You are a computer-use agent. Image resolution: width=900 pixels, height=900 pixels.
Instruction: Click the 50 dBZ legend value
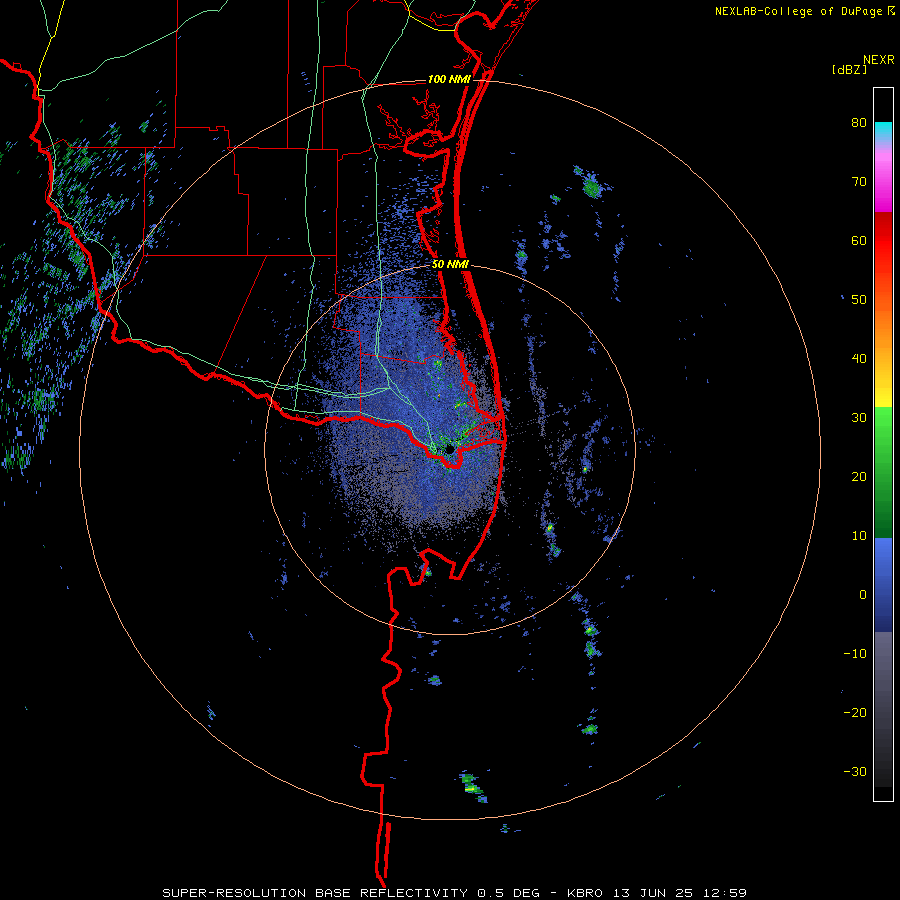[859, 300]
